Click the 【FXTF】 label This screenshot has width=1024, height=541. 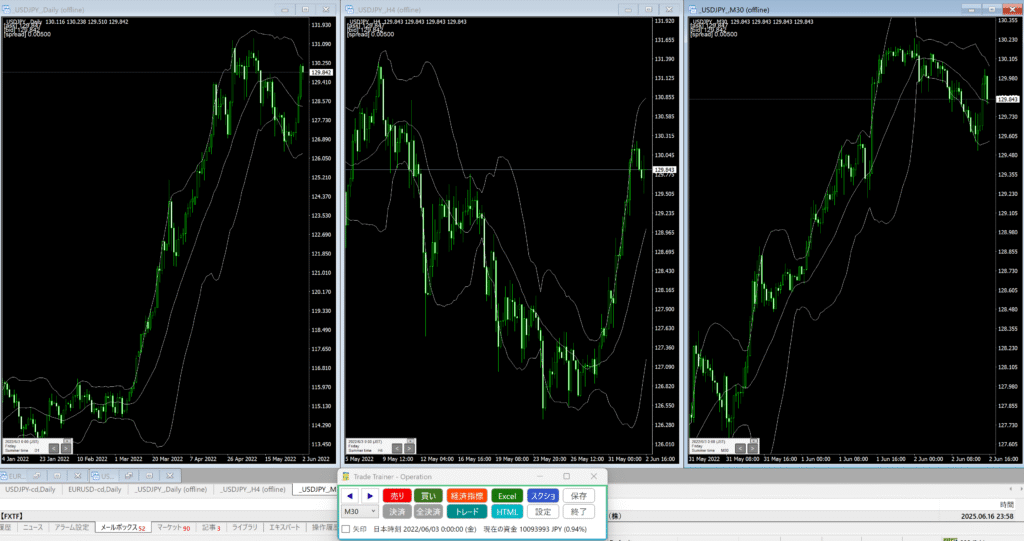12,516
